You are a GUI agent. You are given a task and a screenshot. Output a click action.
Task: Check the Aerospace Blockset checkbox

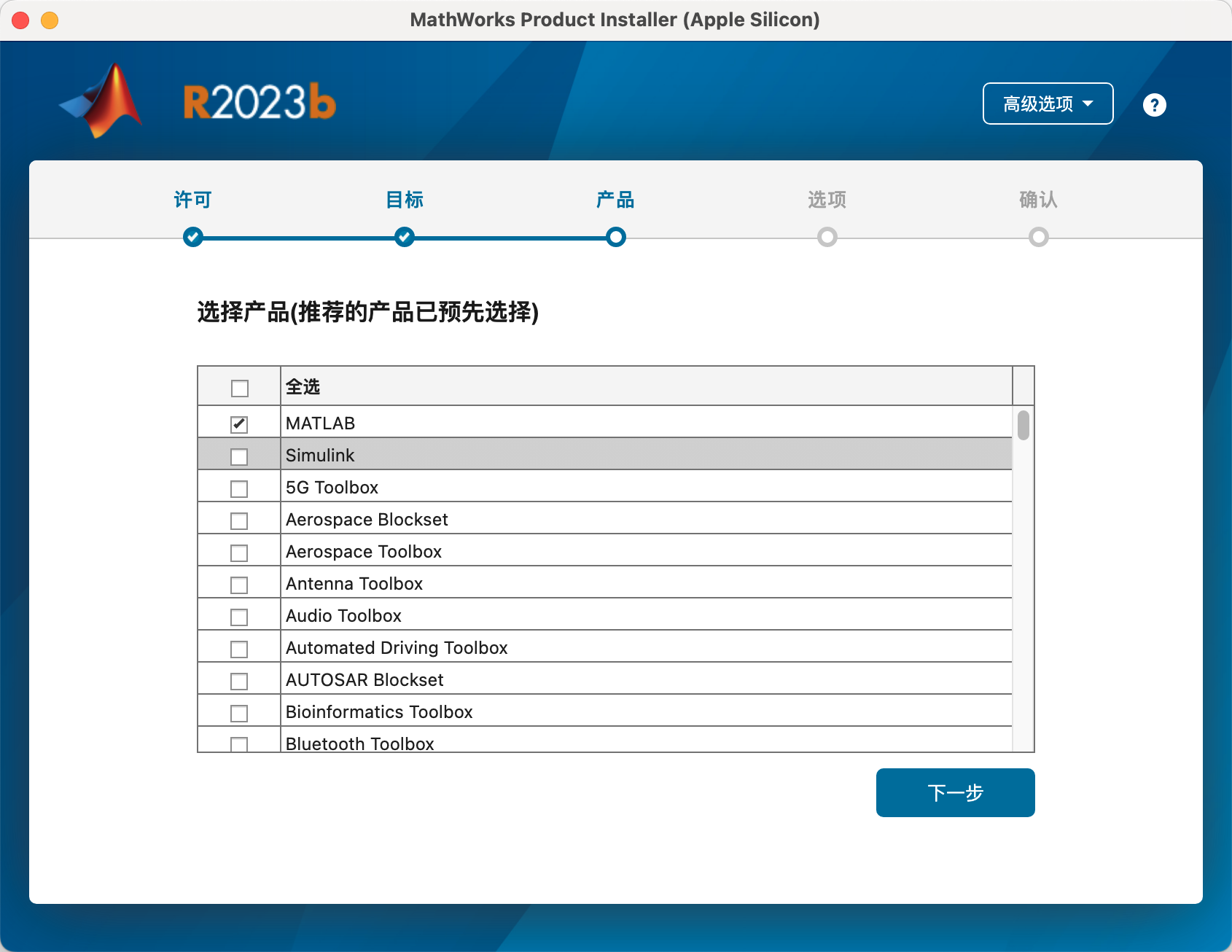pos(239,520)
